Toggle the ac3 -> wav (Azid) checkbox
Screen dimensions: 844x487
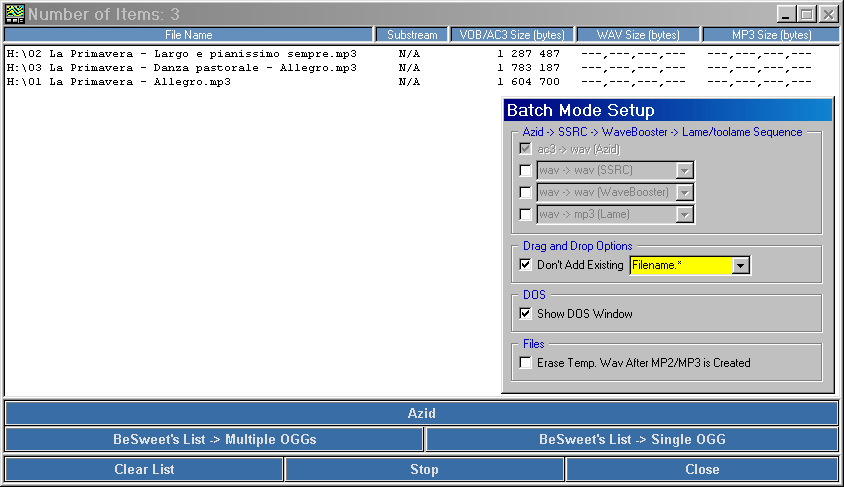click(525, 149)
